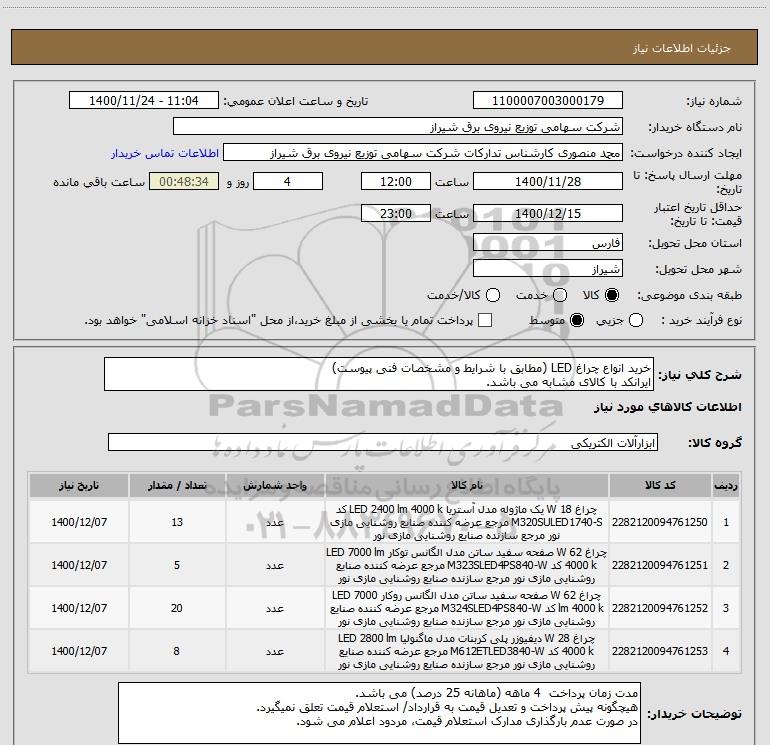Click quantity 8 in row 4
Screen dimensions: 770x745
pos(176,651)
